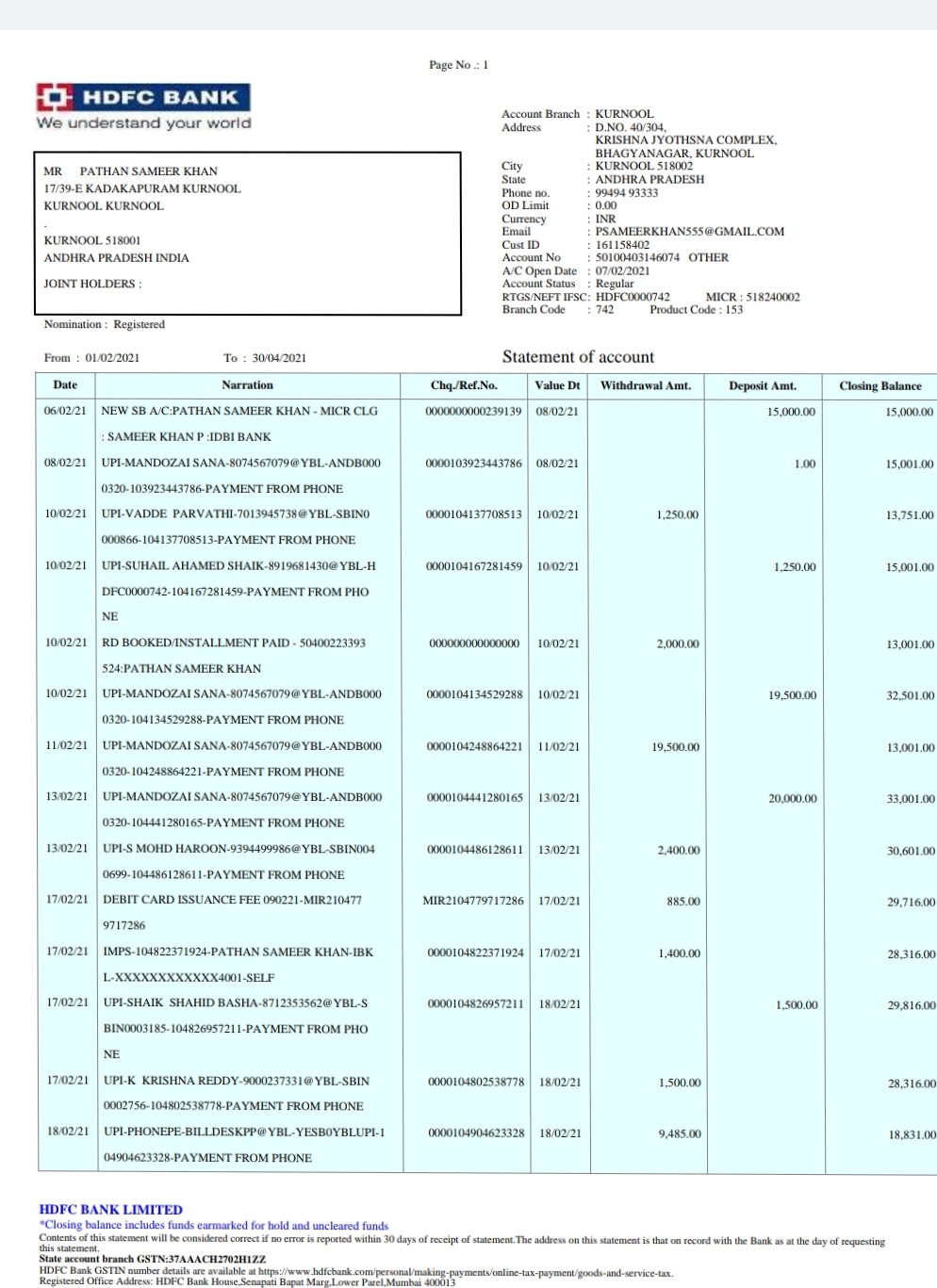Select the Registered Office Address line

[247, 1282]
